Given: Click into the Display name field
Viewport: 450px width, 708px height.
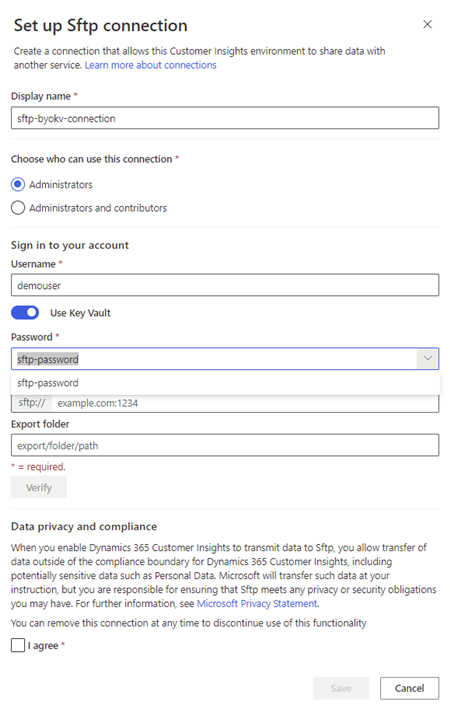Looking at the screenshot, I should click(225, 118).
